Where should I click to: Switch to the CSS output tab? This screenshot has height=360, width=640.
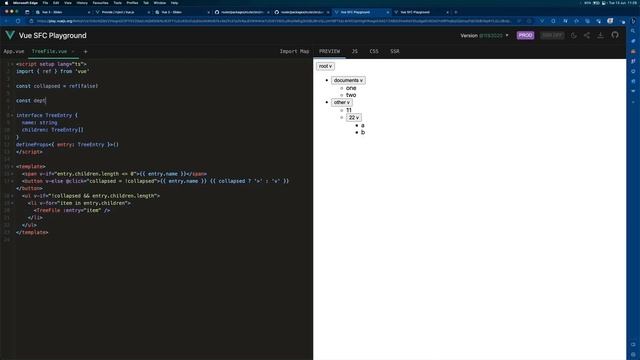click(x=374, y=51)
